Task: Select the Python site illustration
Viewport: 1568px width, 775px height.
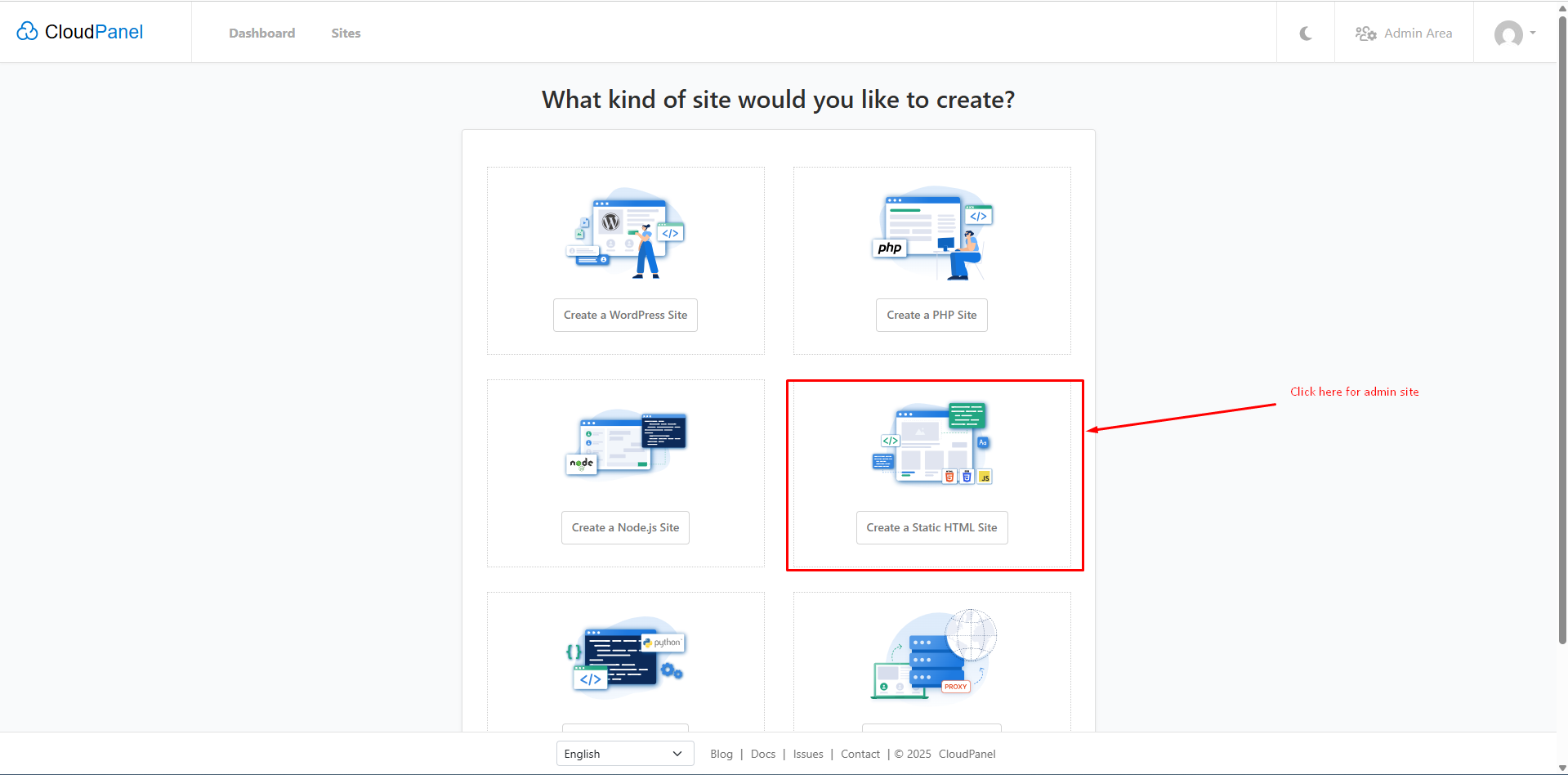Action: [x=626, y=656]
